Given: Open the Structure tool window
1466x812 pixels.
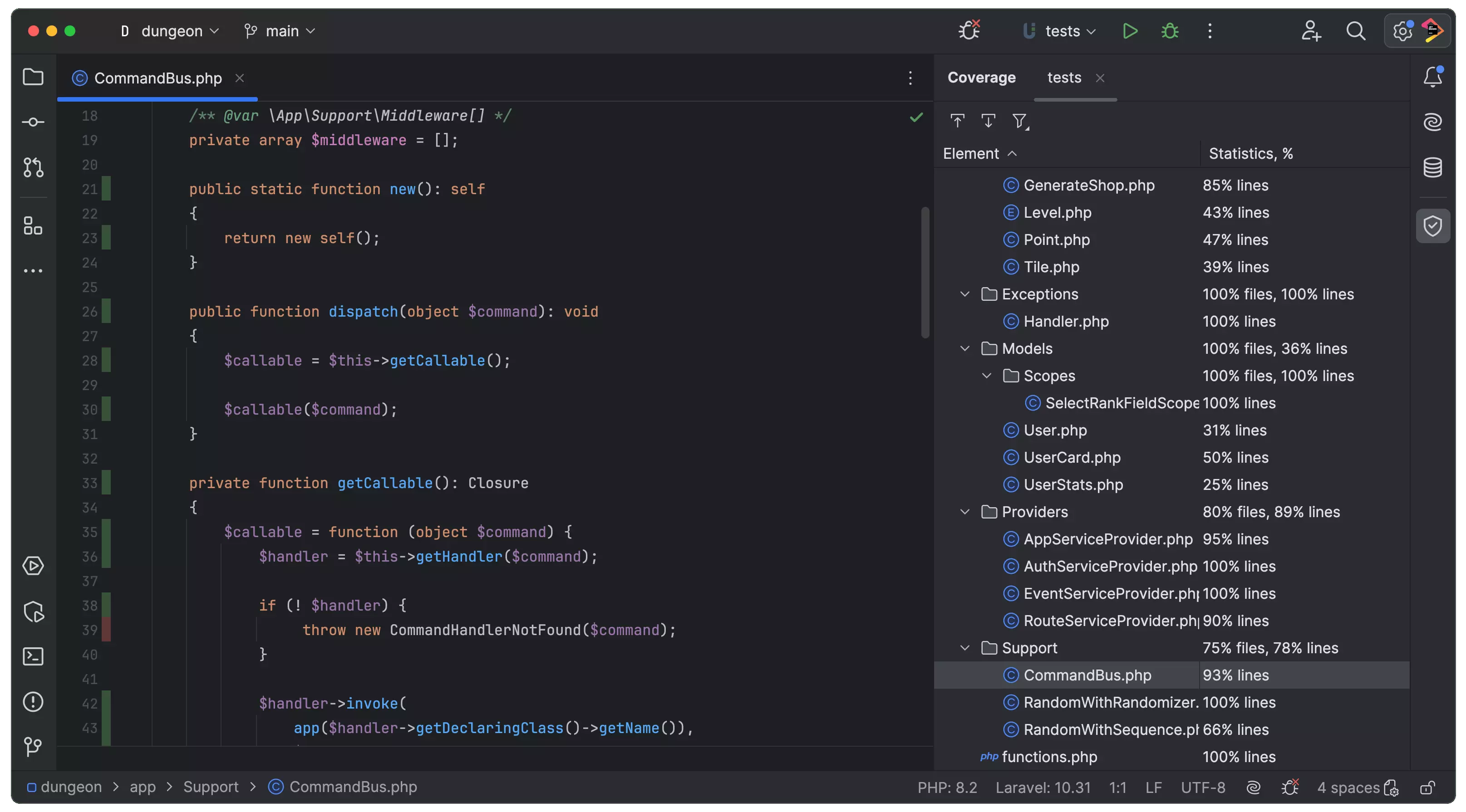Looking at the screenshot, I should [33, 226].
